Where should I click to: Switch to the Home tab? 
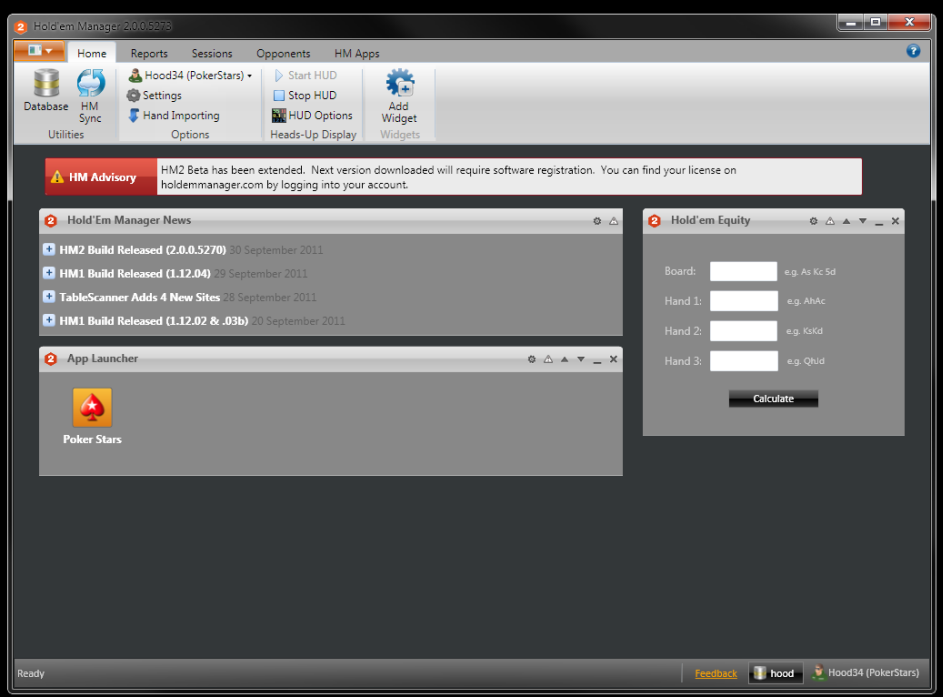tap(91, 53)
